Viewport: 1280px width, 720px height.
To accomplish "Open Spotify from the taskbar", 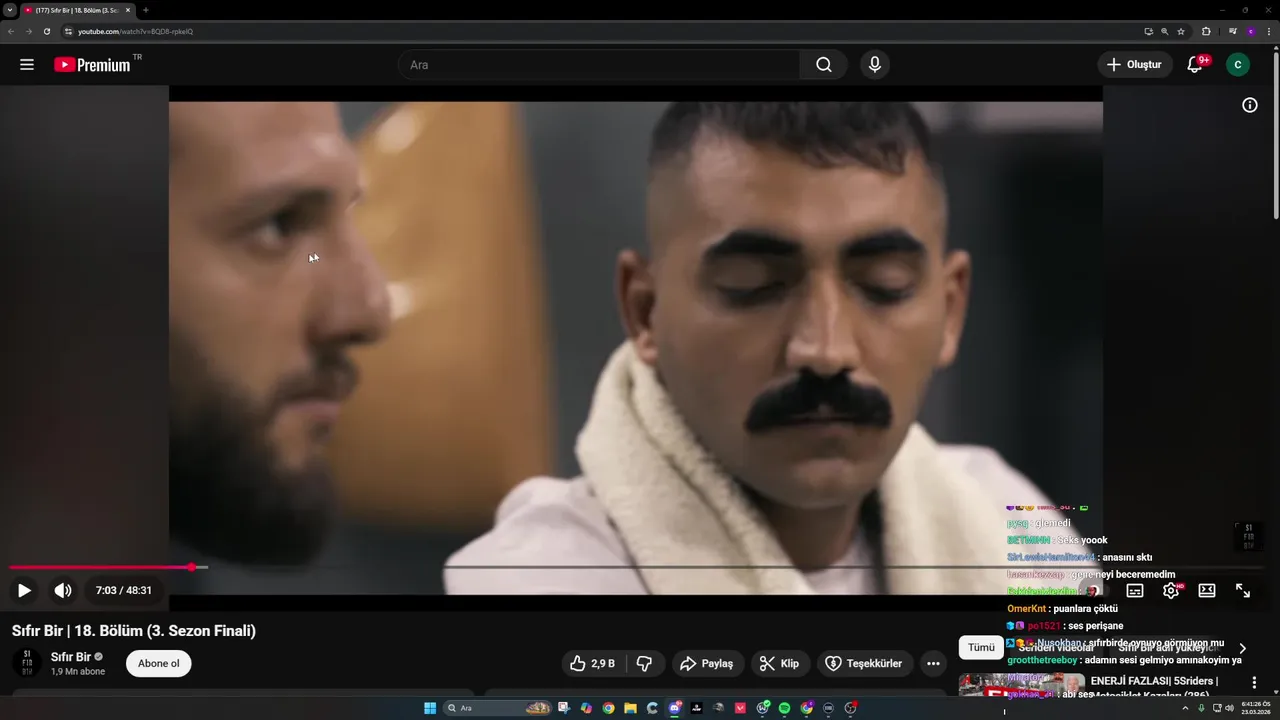I will point(785,708).
